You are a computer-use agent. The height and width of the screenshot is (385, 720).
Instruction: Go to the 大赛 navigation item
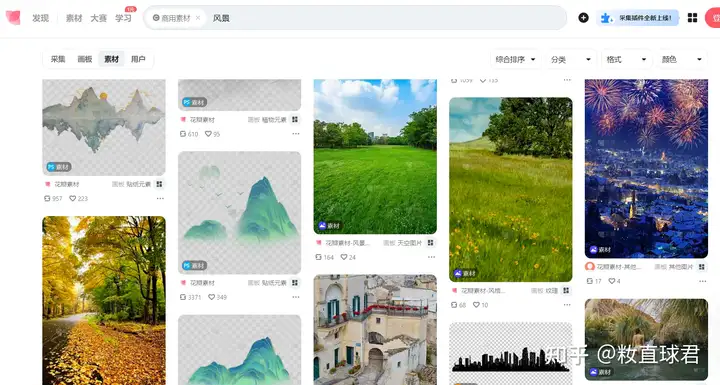tap(99, 18)
